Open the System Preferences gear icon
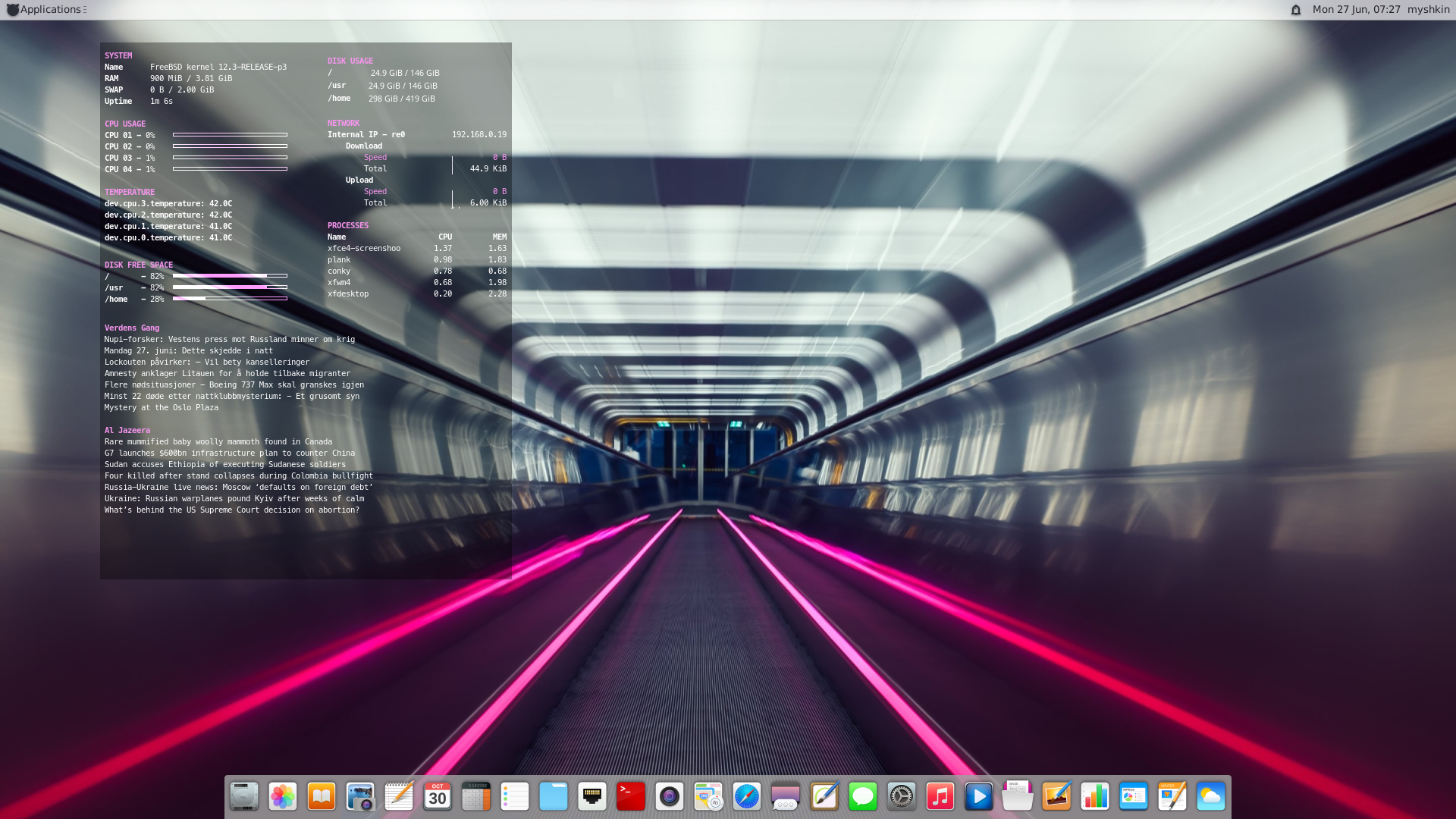1456x819 pixels. pyautogui.click(x=902, y=796)
